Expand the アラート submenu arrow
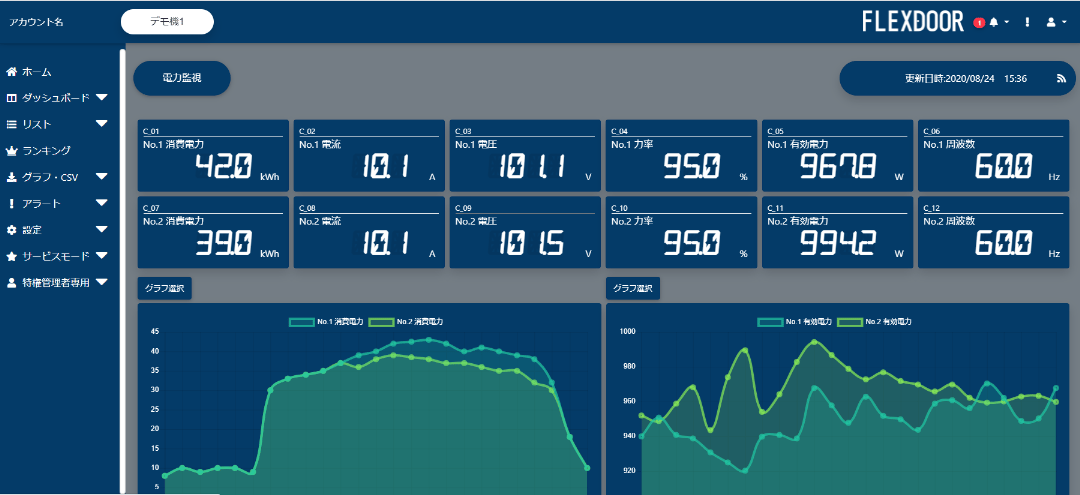This screenshot has width=1080, height=495. tap(102, 203)
